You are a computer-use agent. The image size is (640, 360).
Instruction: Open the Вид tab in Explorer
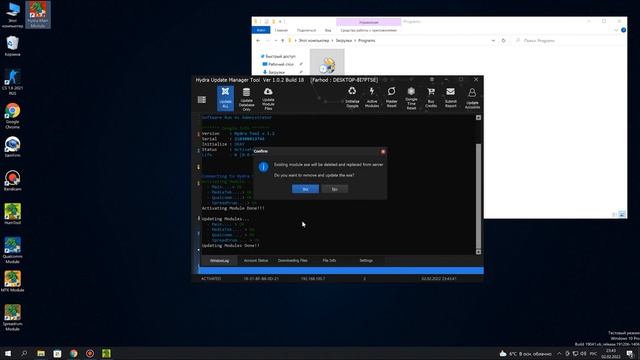(328, 30)
